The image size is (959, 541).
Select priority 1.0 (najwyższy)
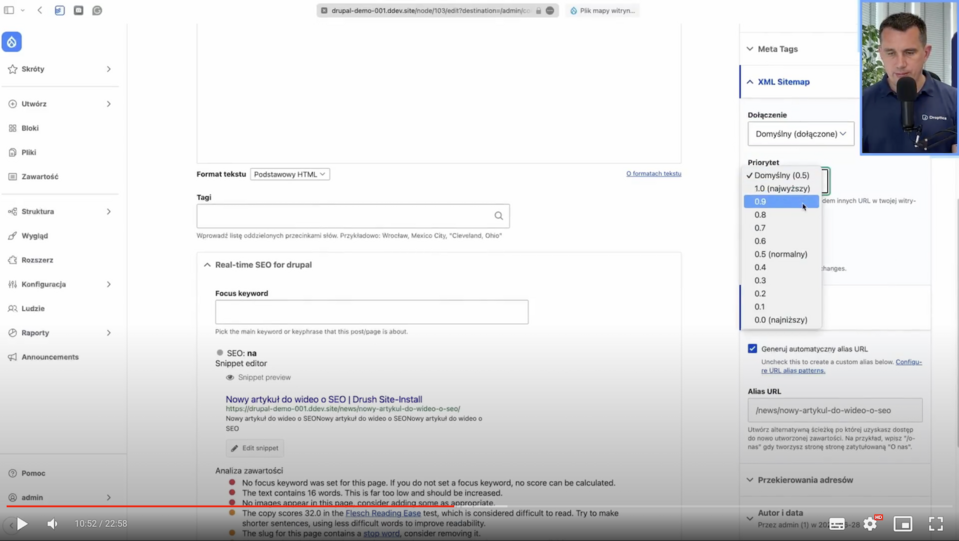(782, 188)
